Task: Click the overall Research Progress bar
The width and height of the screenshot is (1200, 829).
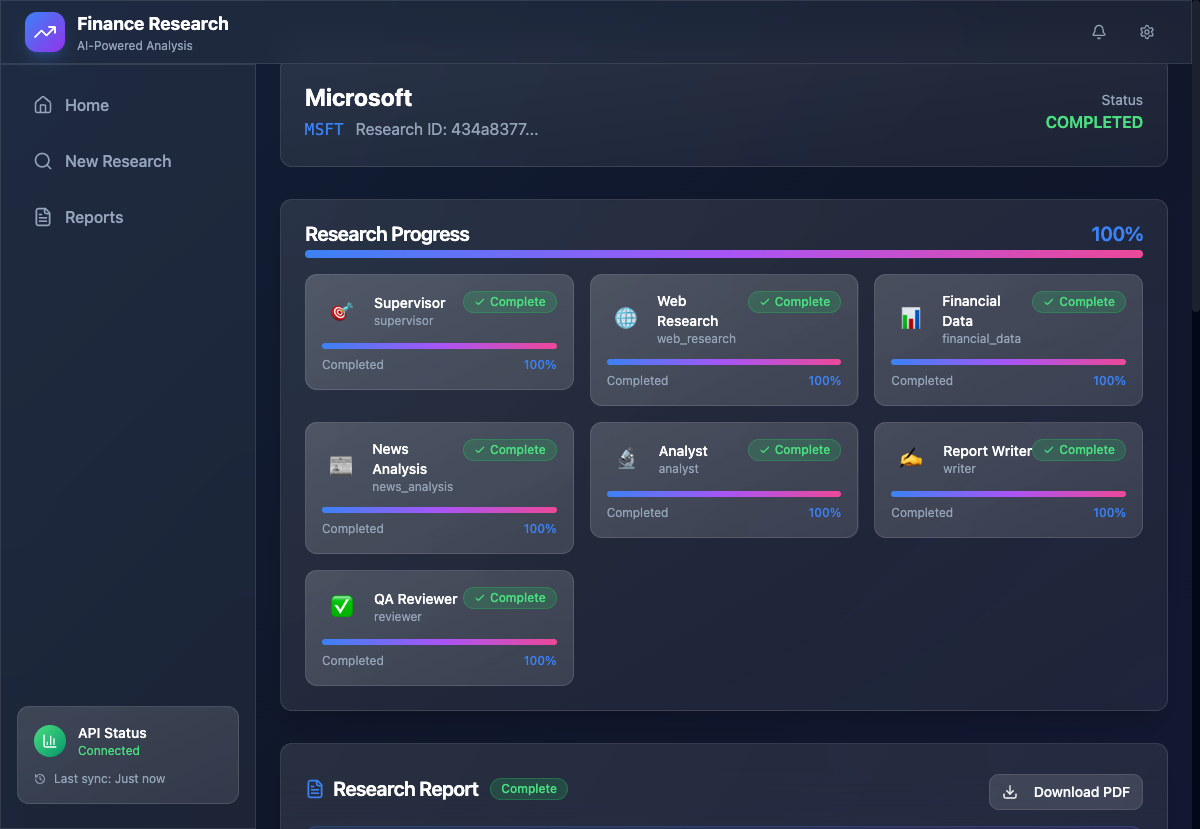Action: (x=724, y=254)
